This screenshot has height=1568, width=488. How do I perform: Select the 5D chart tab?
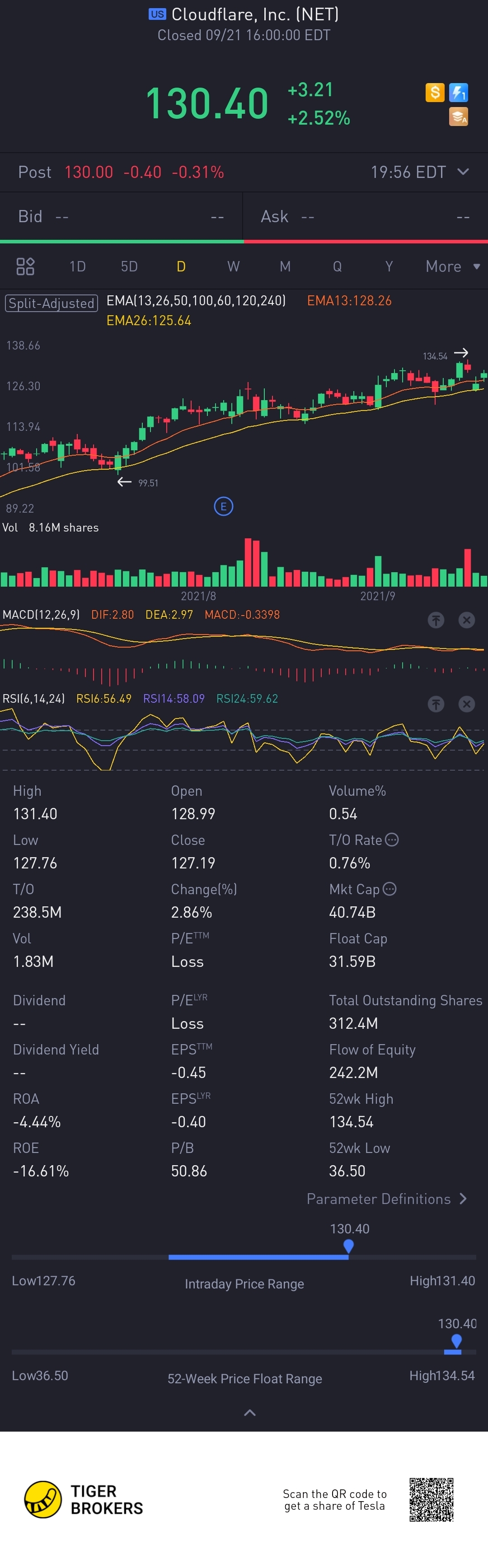[129, 266]
